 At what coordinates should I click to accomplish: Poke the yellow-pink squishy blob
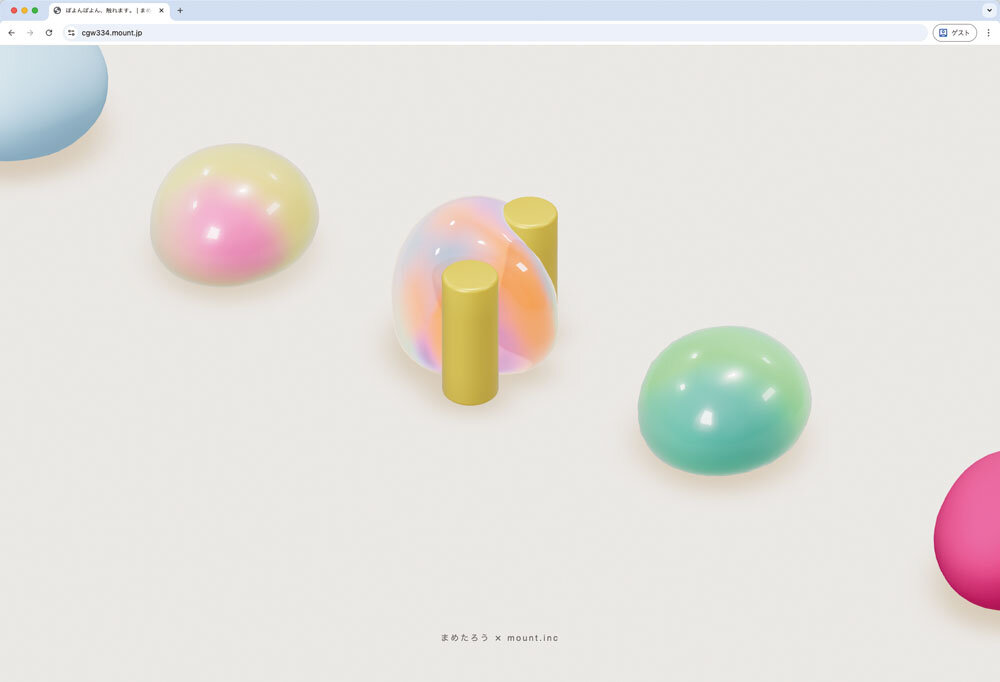coord(234,214)
